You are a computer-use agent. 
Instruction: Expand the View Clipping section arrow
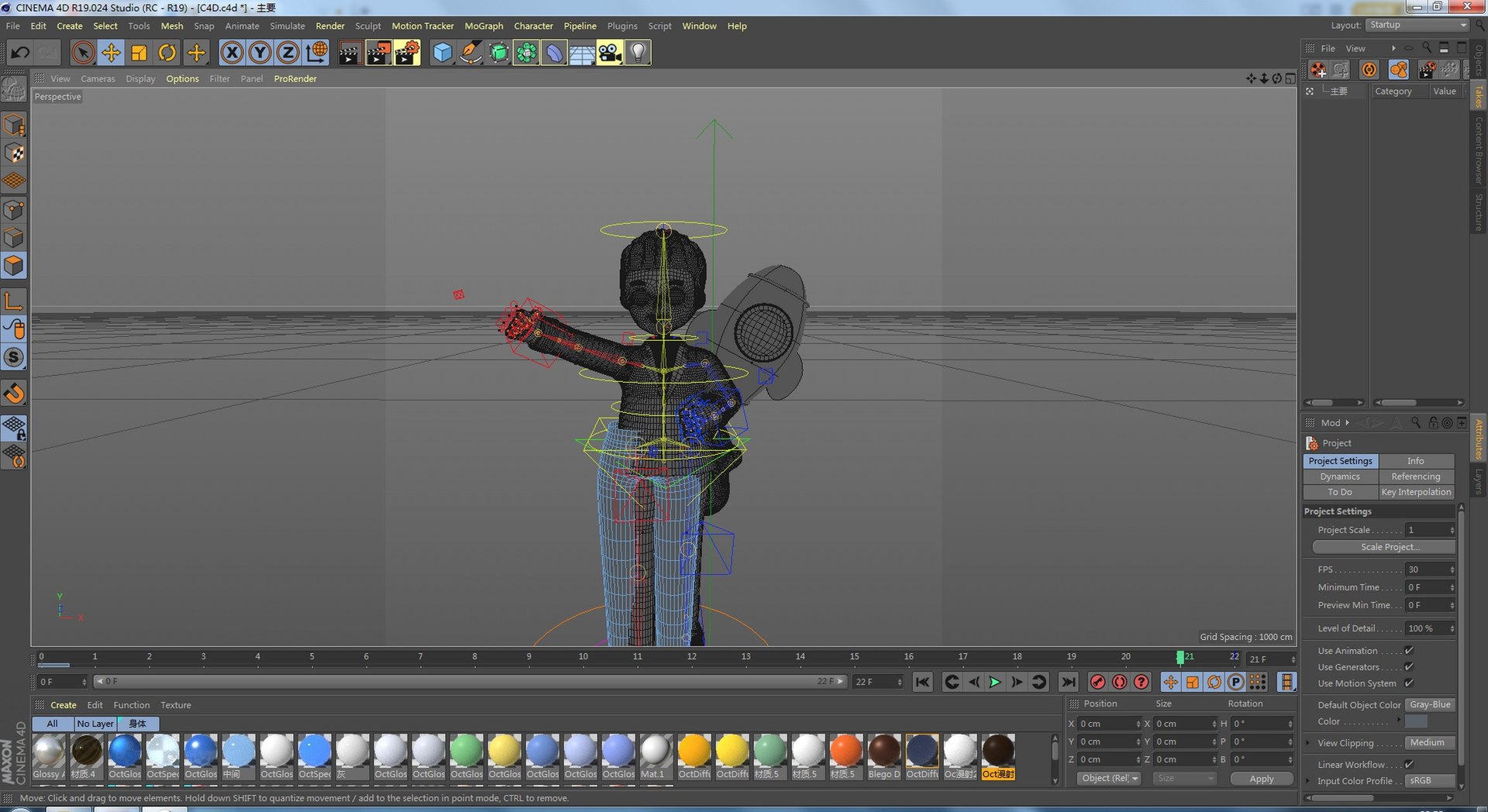1308,743
